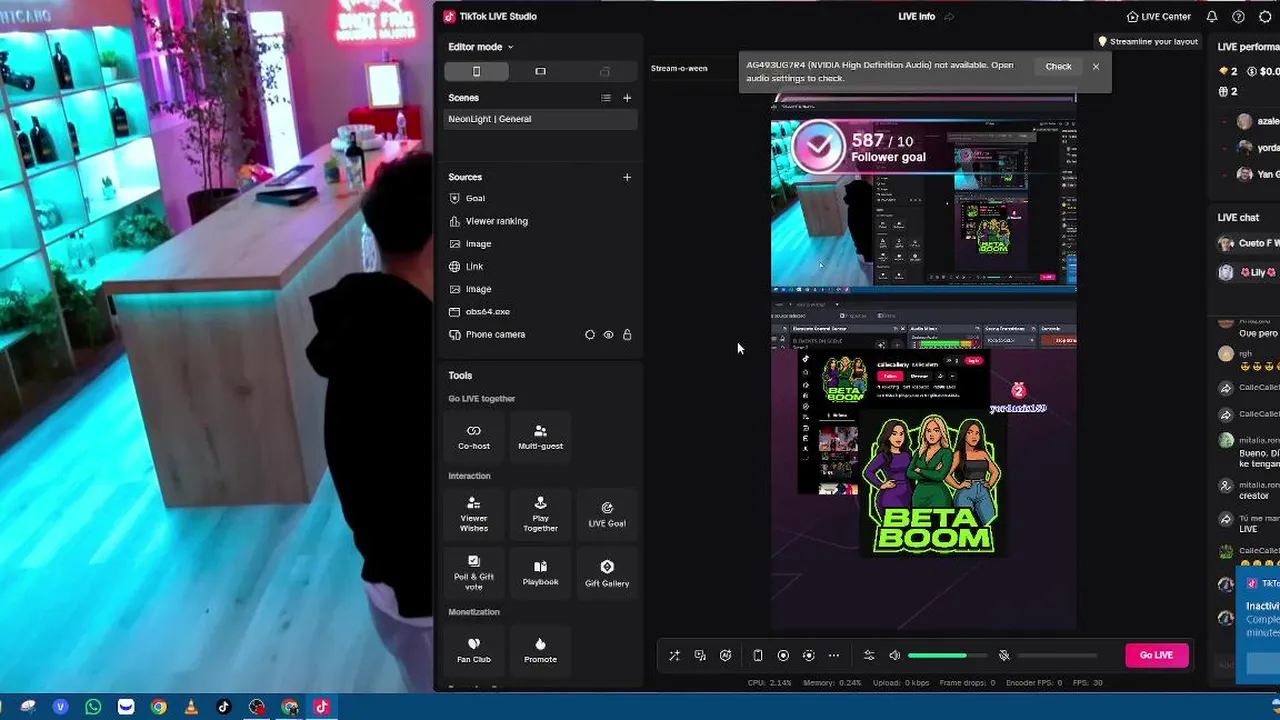Open OBS Studio from taskbar
Screen dimensions: 1280x720
click(257, 707)
